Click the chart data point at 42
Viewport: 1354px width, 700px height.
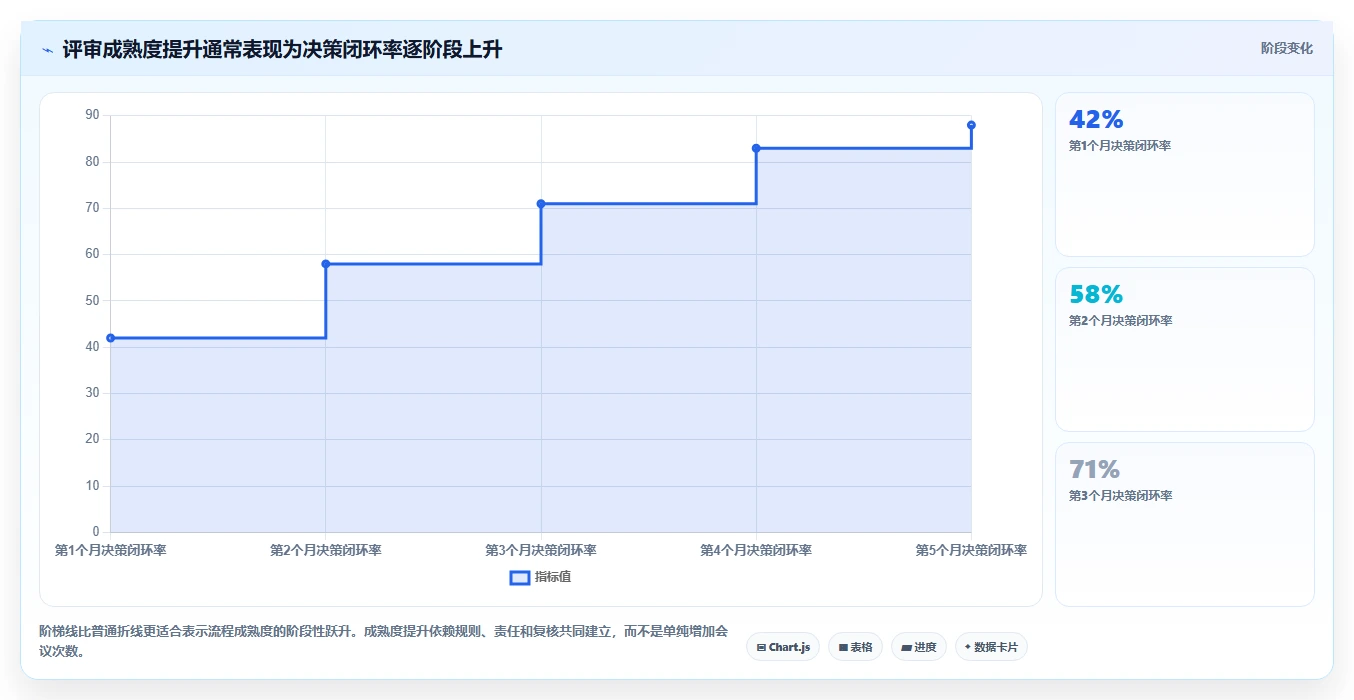click(x=110, y=338)
